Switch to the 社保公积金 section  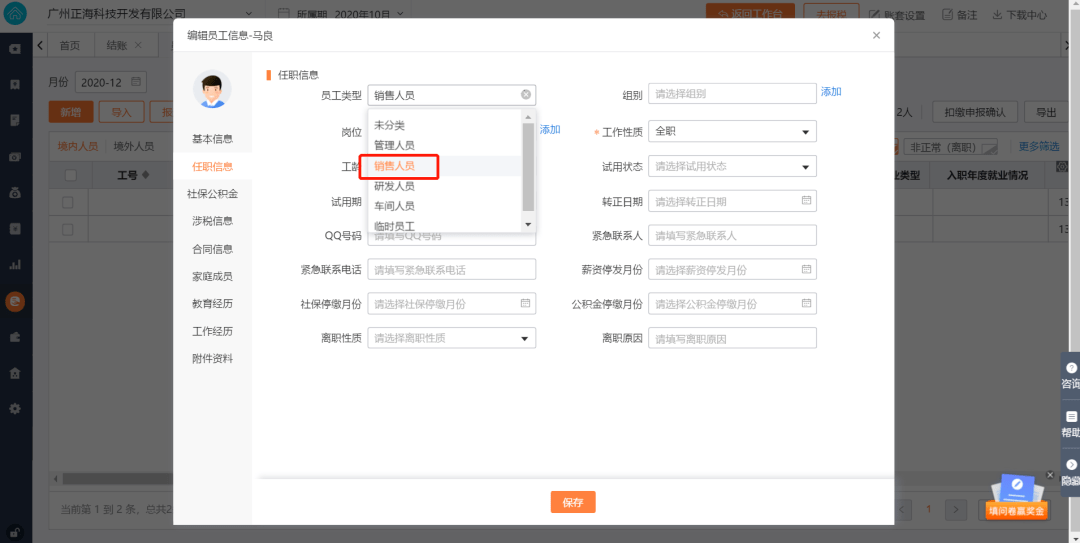pos(212,194)
